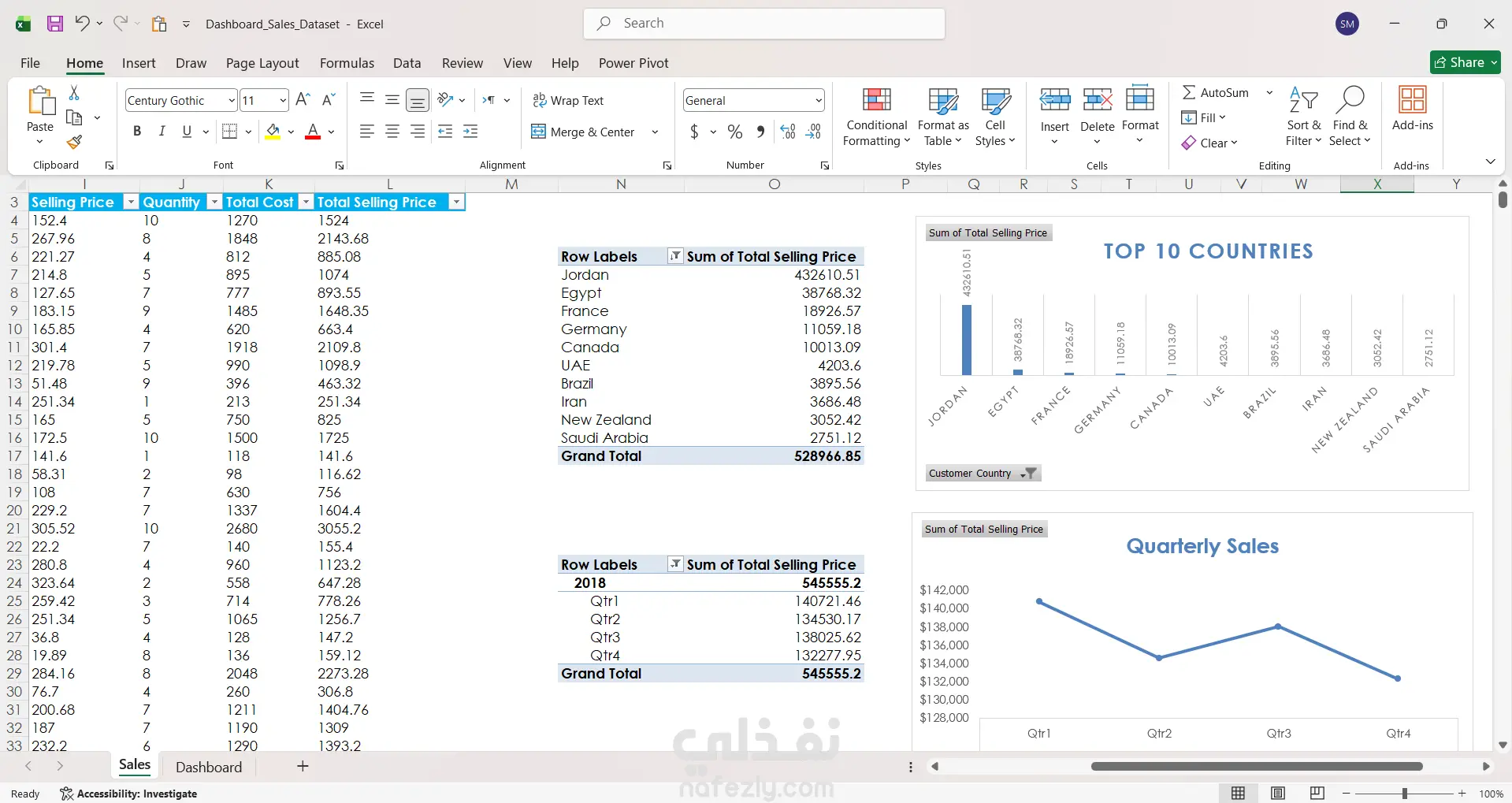The height and width of the screenshot is (803, 1512).
Task: Toggle Italic formatting
Action: (162, 132)
